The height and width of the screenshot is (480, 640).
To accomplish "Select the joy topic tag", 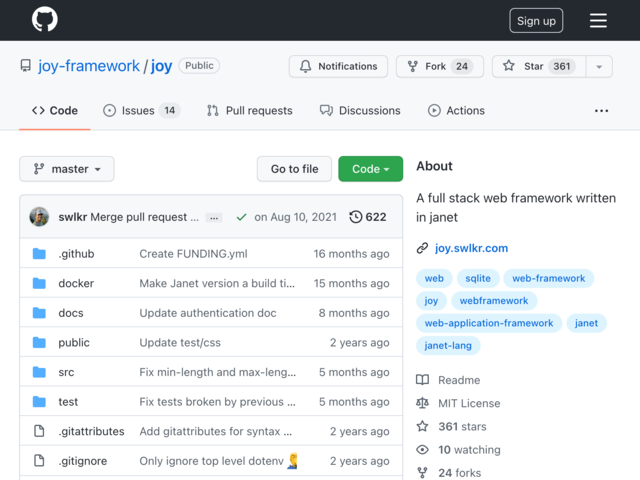I will coord(431,301).
